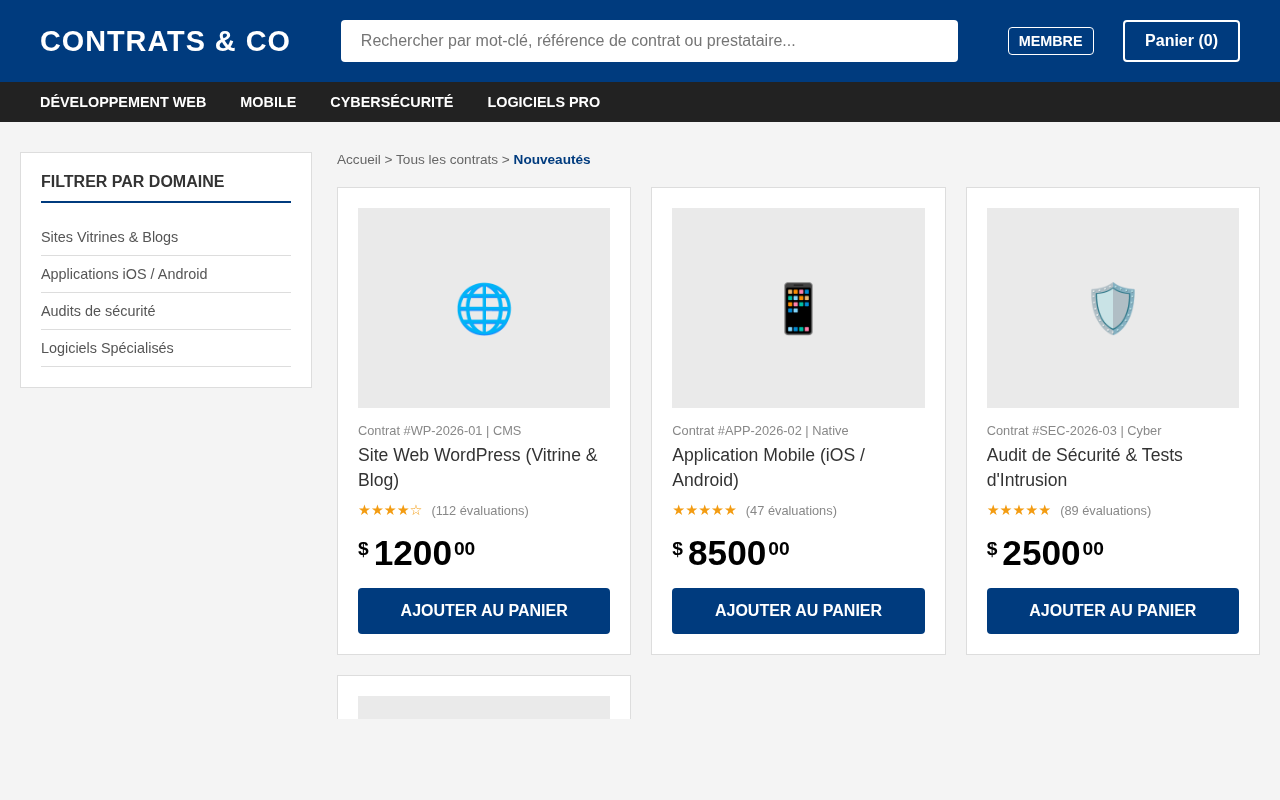Click the star rating of Application Mobile

point(704,510)
